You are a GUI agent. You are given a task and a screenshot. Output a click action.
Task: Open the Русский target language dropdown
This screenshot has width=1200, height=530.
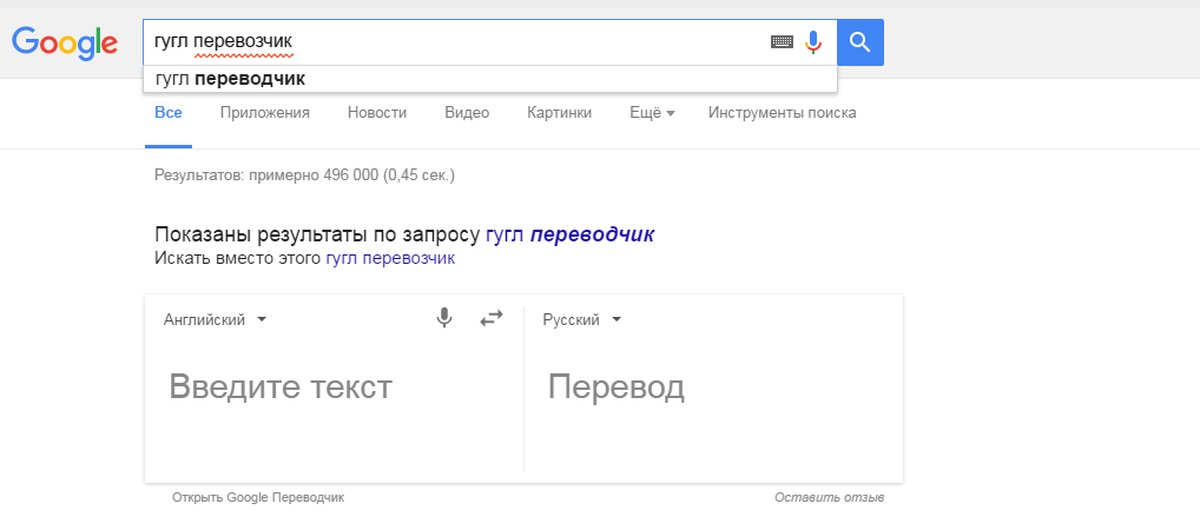pos(582,320)
